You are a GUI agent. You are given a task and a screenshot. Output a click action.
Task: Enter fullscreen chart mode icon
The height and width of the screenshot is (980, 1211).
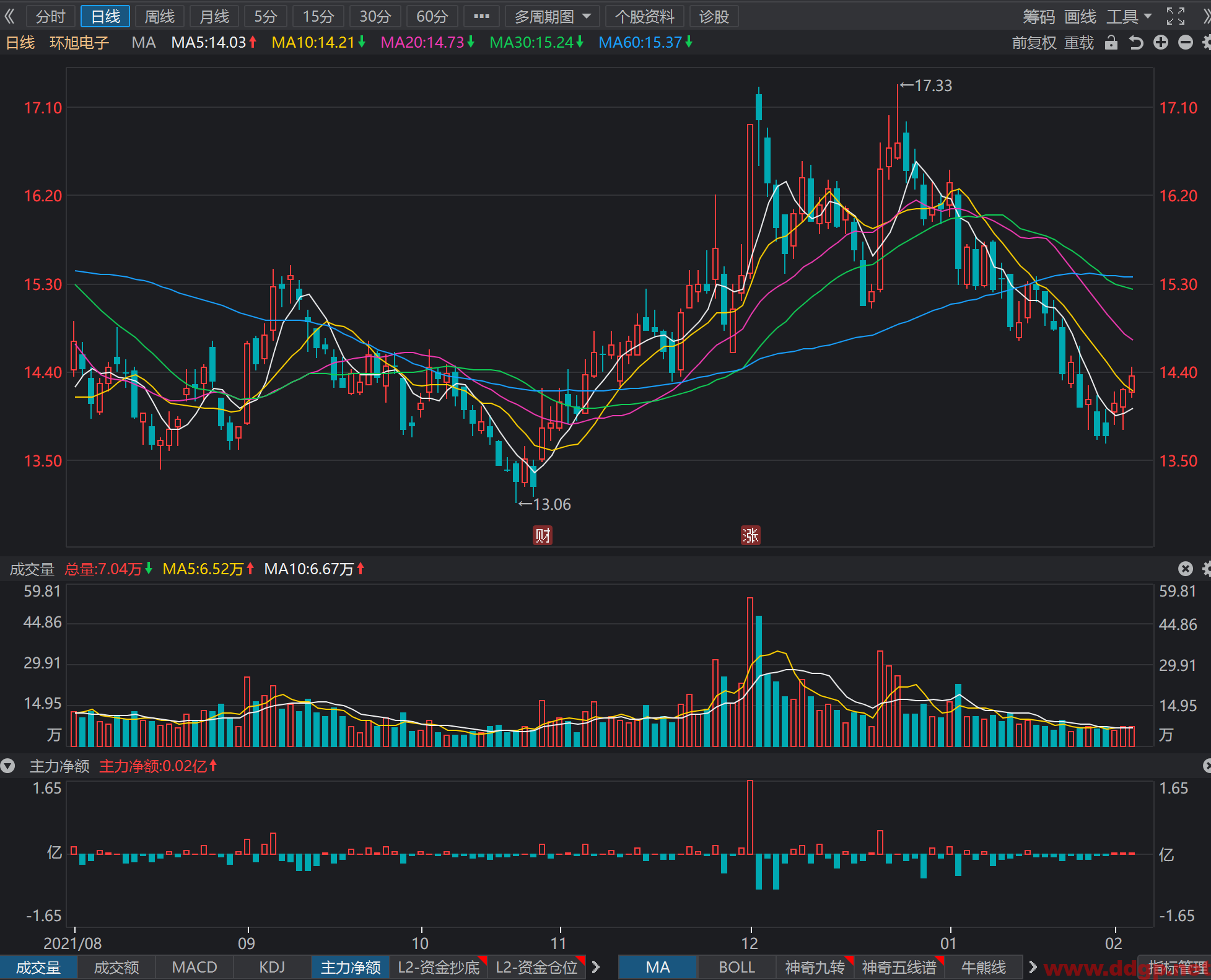tap(1175, 17)
